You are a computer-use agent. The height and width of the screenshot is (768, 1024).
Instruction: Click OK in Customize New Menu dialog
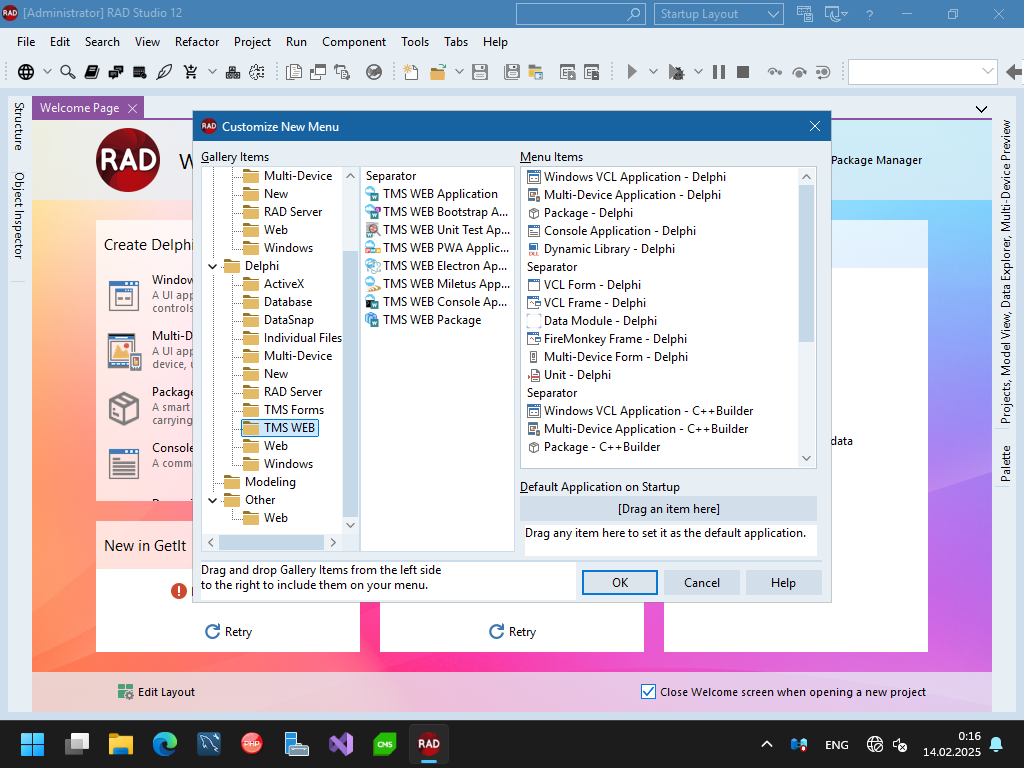click(620, 583)
